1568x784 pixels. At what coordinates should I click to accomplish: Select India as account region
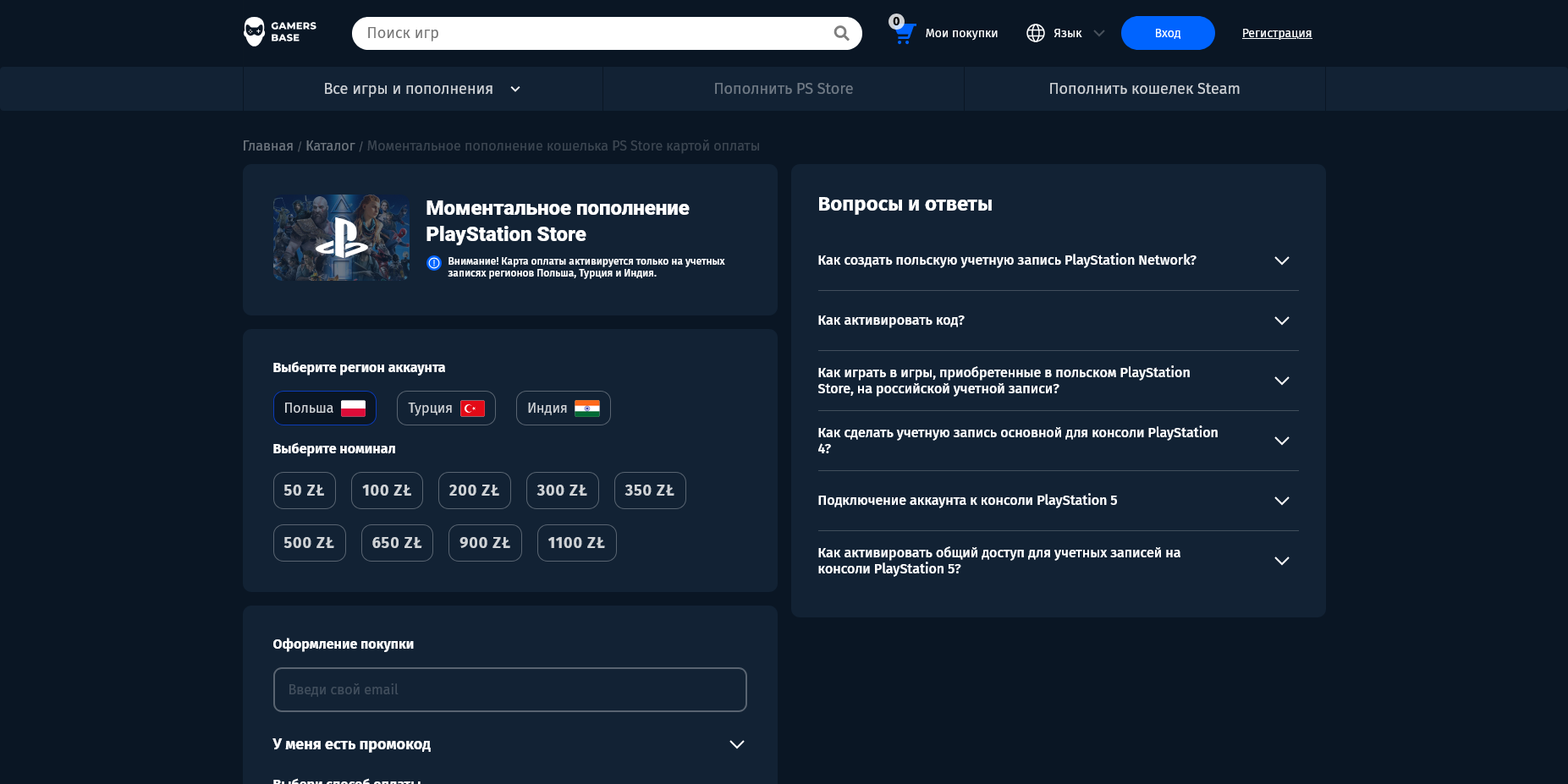tap(564, 408)
